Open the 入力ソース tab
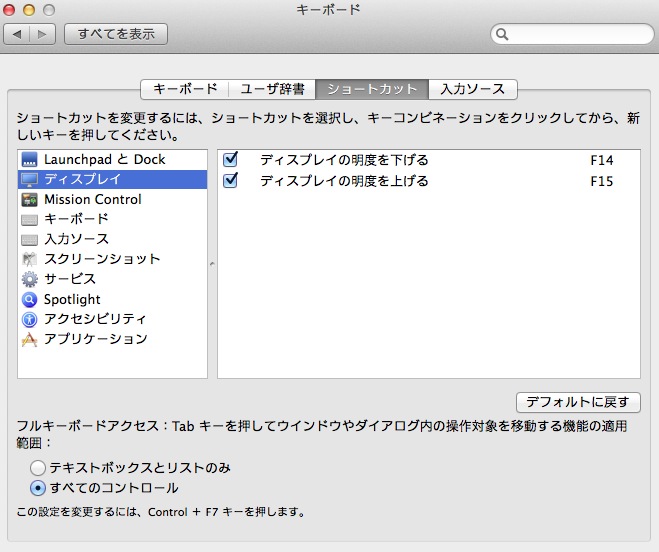The image size is (659, 552). click(x=473, y=89)
